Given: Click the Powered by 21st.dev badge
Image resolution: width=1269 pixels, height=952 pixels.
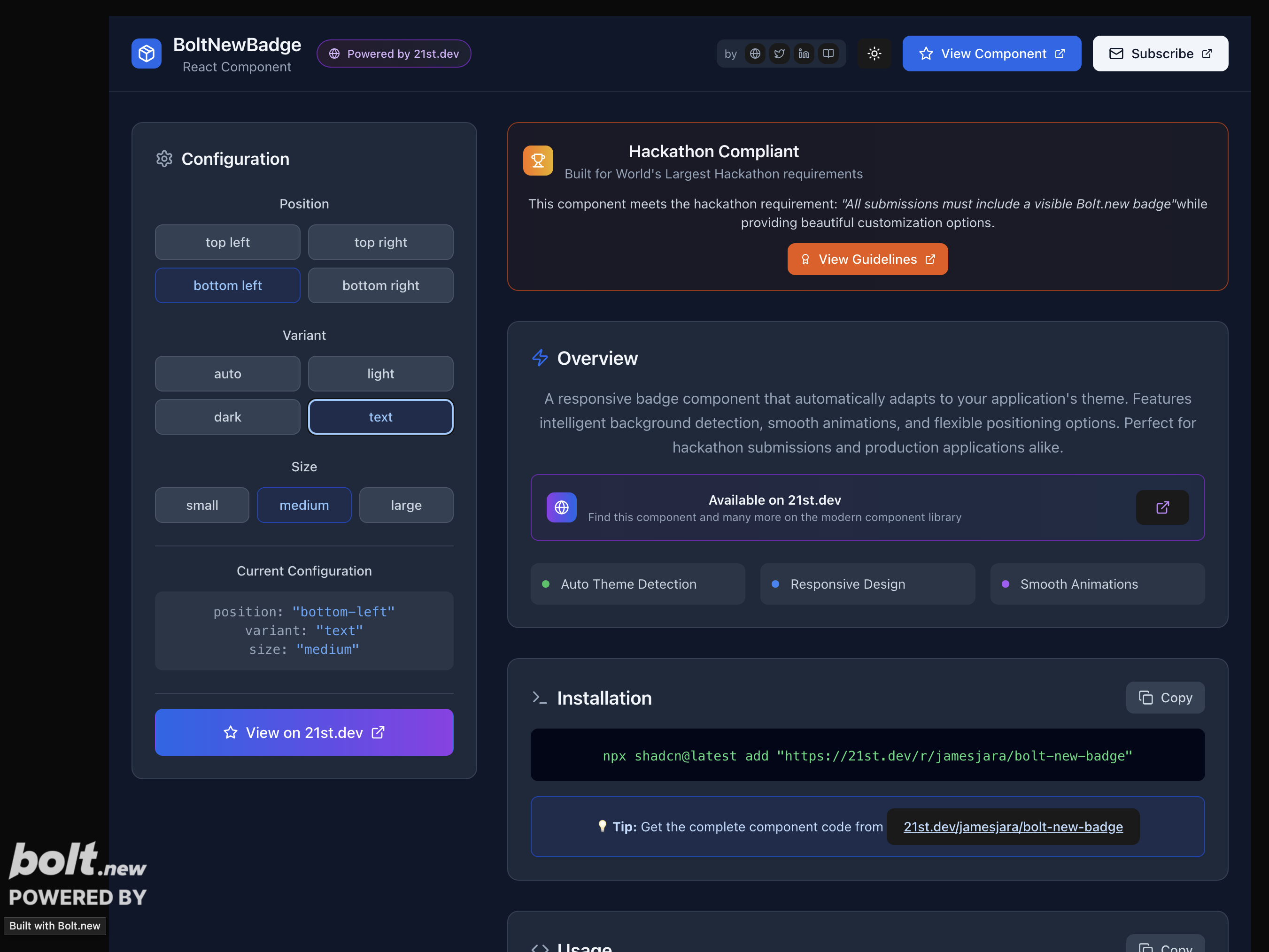Looking at the screenshot, I should pos(394,54).
